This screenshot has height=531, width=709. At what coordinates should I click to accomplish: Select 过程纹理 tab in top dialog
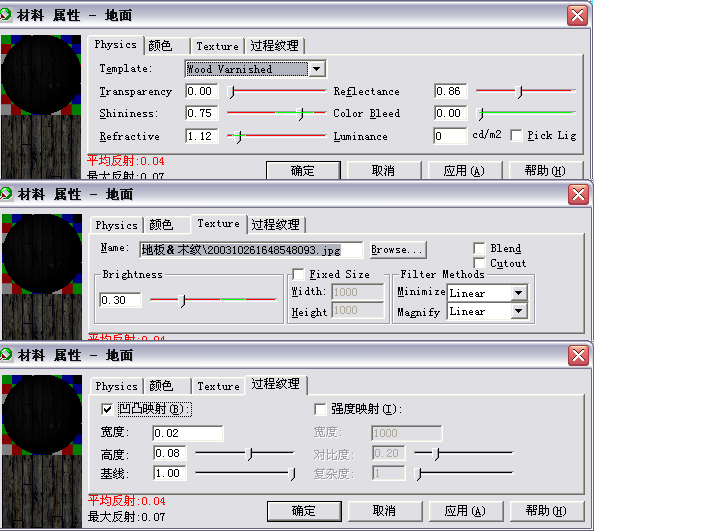274,46
